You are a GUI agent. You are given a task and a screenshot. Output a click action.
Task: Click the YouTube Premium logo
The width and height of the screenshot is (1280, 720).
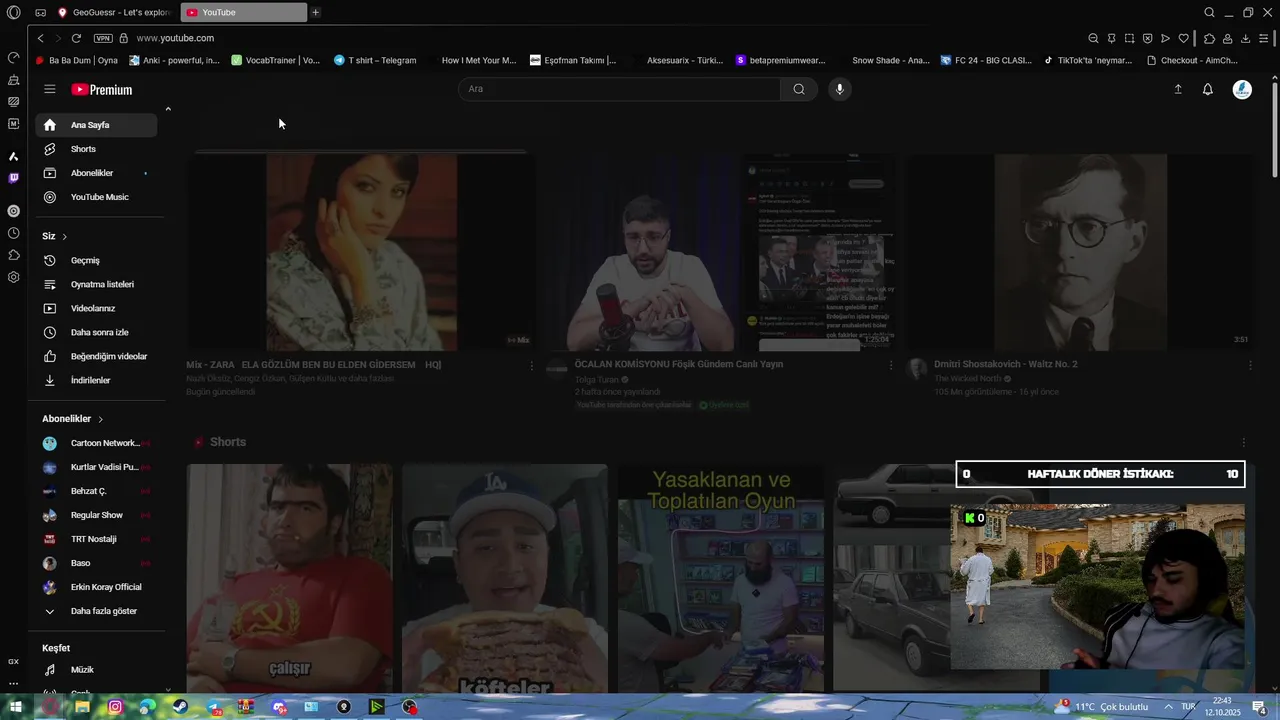coord(101,90)
